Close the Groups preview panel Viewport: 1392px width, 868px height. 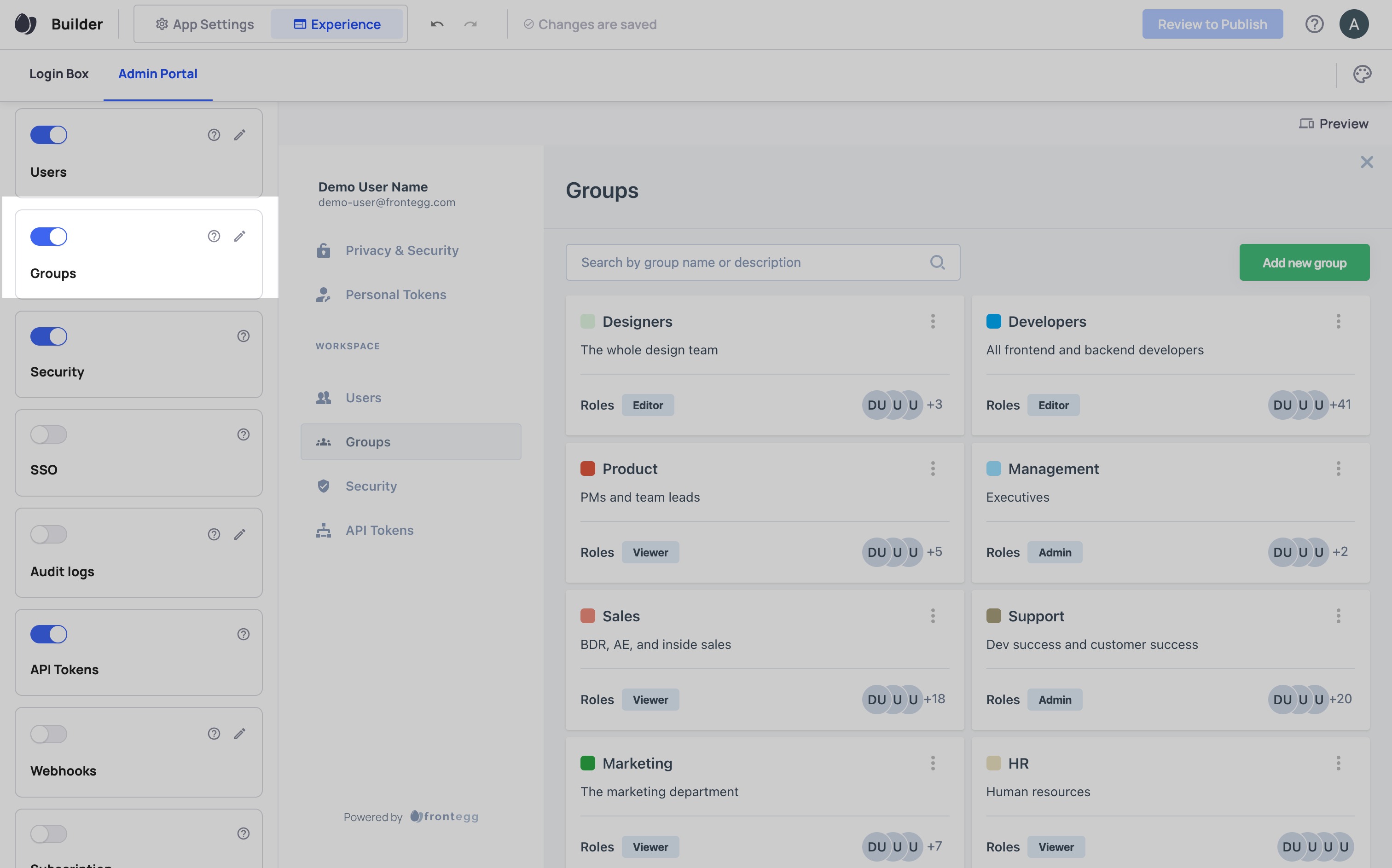coord(1366,162)
